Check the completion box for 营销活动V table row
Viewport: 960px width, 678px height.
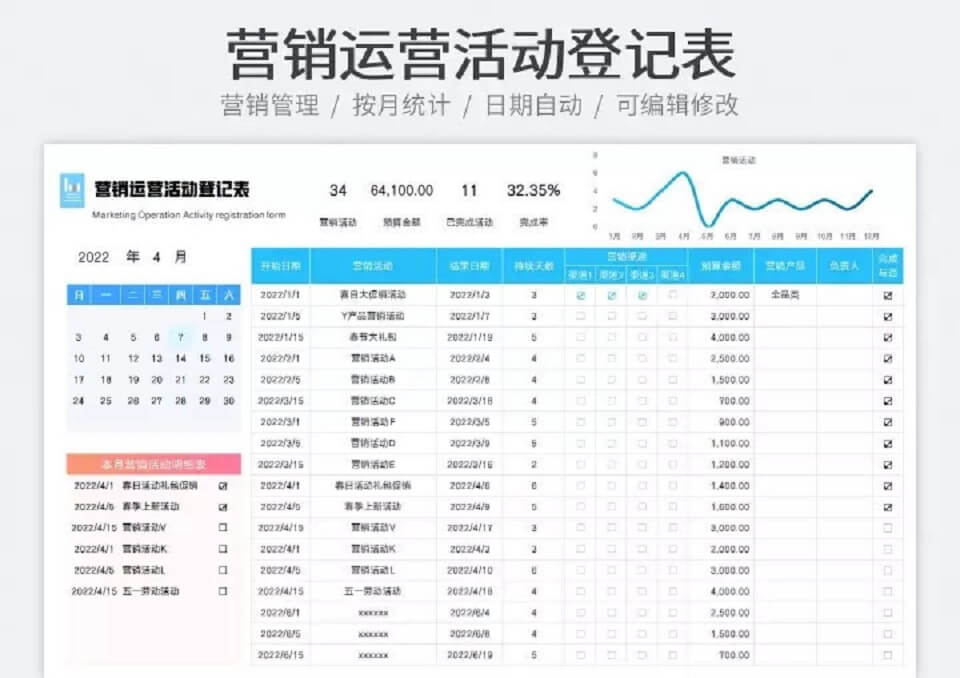[888, 528]
